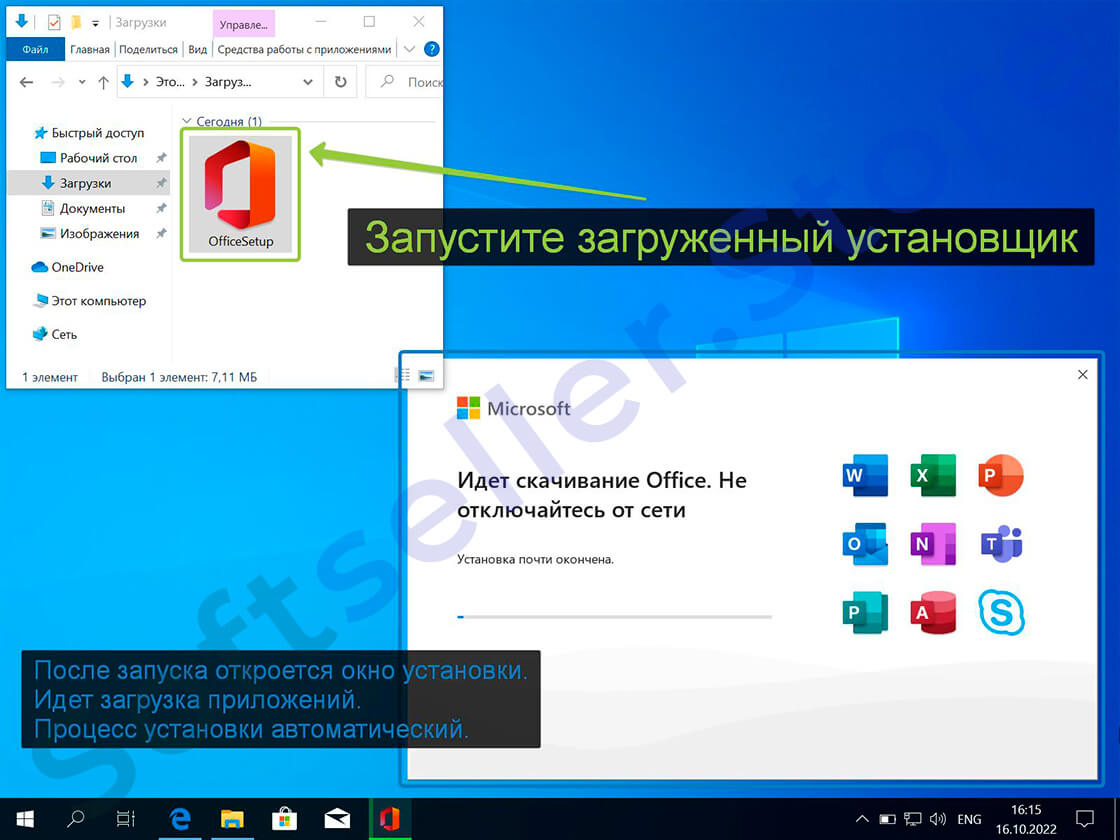The image size is (1120, 840).
Task: Click the Excel icon in the Office installer
Action: 933,475
